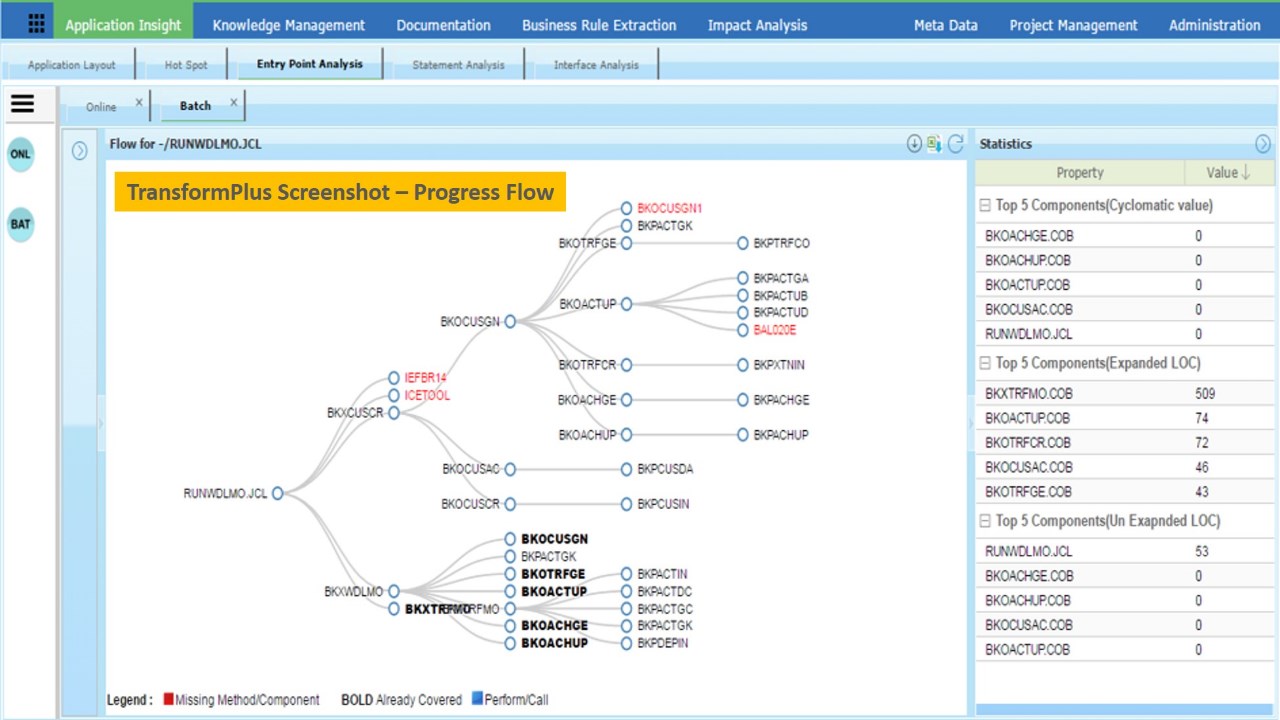Image resolution: width=1280 pixels, height=720 pixels.
Task: Click the BKXWDLMO node circle
Action: [394, 592]
